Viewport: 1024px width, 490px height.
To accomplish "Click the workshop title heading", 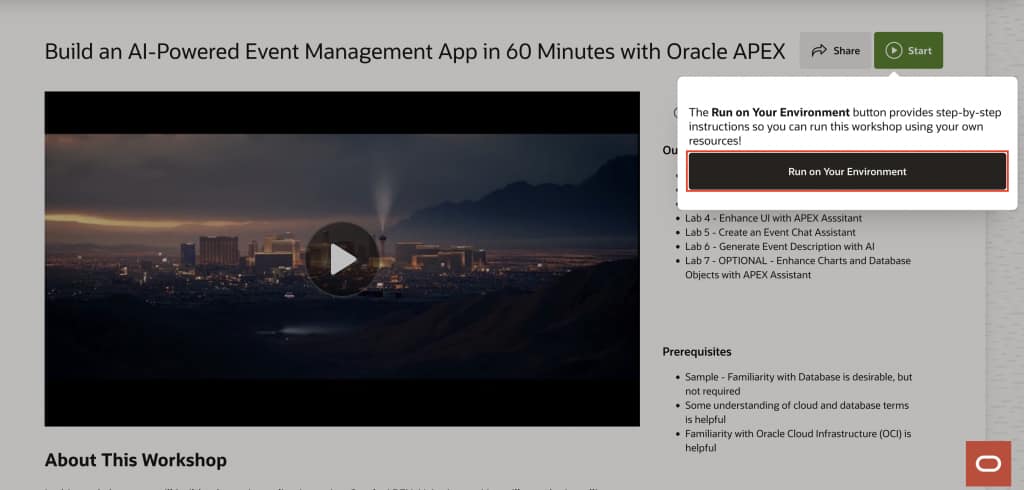I will coord(415,51).
